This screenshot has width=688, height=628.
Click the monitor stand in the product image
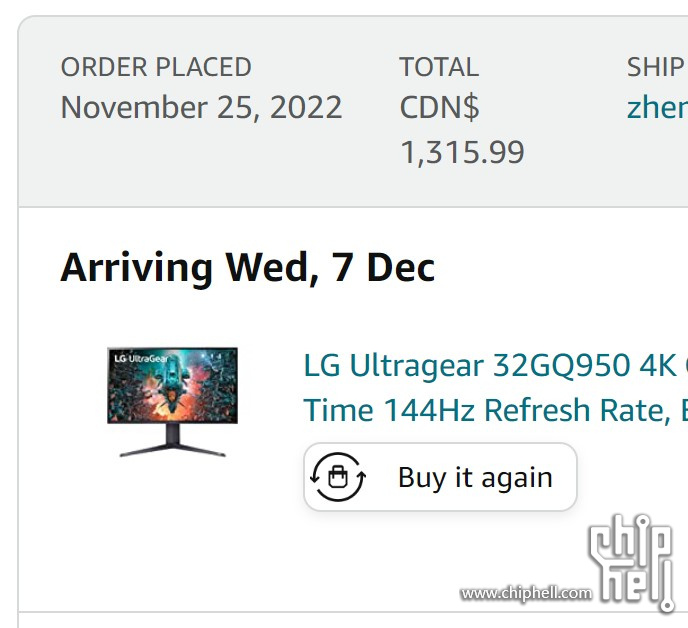point(172,440)
